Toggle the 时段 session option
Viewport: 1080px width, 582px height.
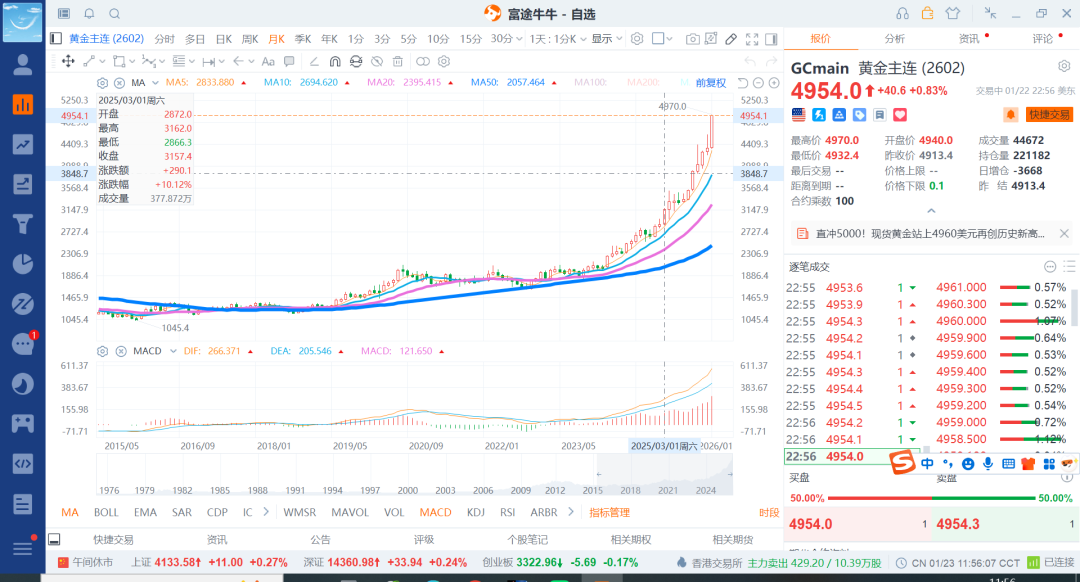tap(769, 512)
